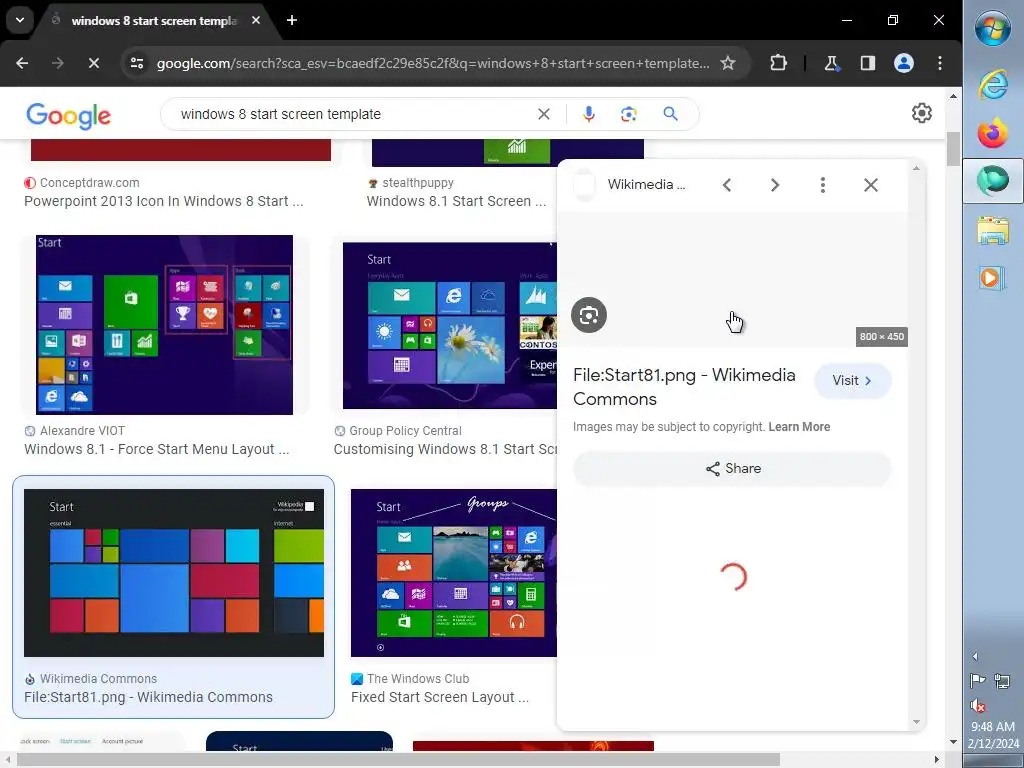Go back to the previous page
This screenshot has width=1024, height=768.
click(x=22, y=63)
